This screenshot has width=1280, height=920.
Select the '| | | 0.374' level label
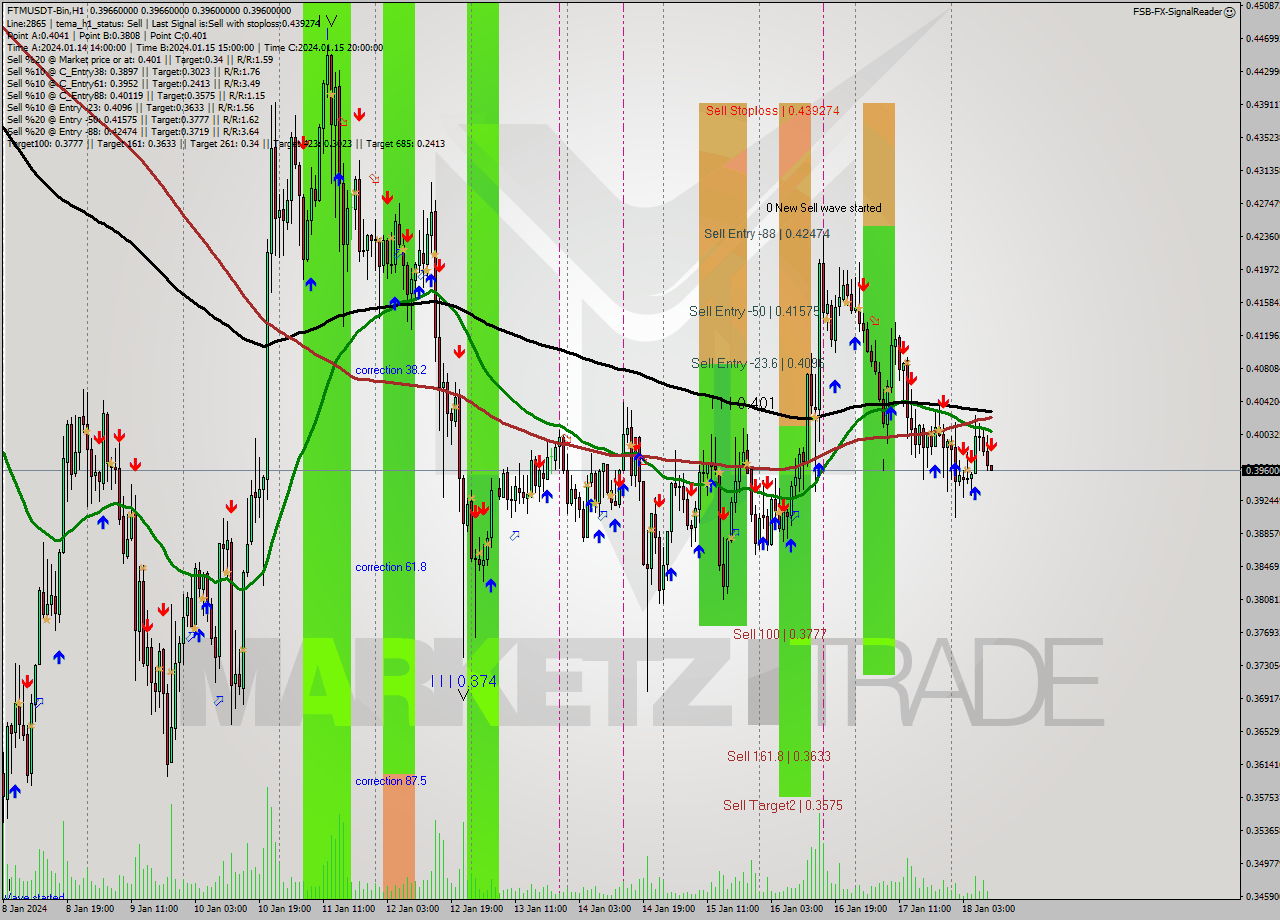(463, 681)
